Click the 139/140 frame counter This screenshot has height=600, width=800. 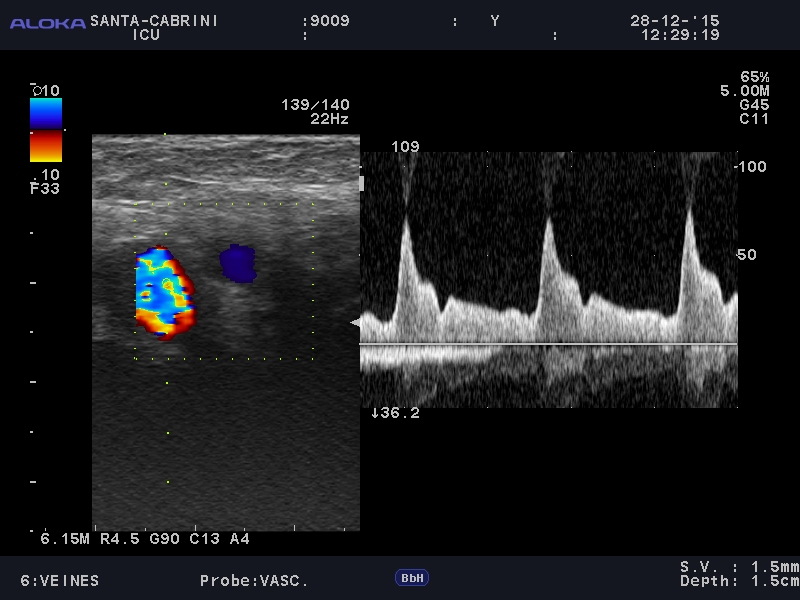point(316,105)
